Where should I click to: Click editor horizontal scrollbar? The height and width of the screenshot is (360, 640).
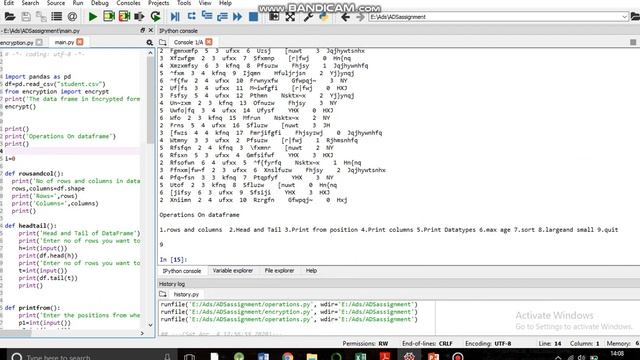click(69, 333)
